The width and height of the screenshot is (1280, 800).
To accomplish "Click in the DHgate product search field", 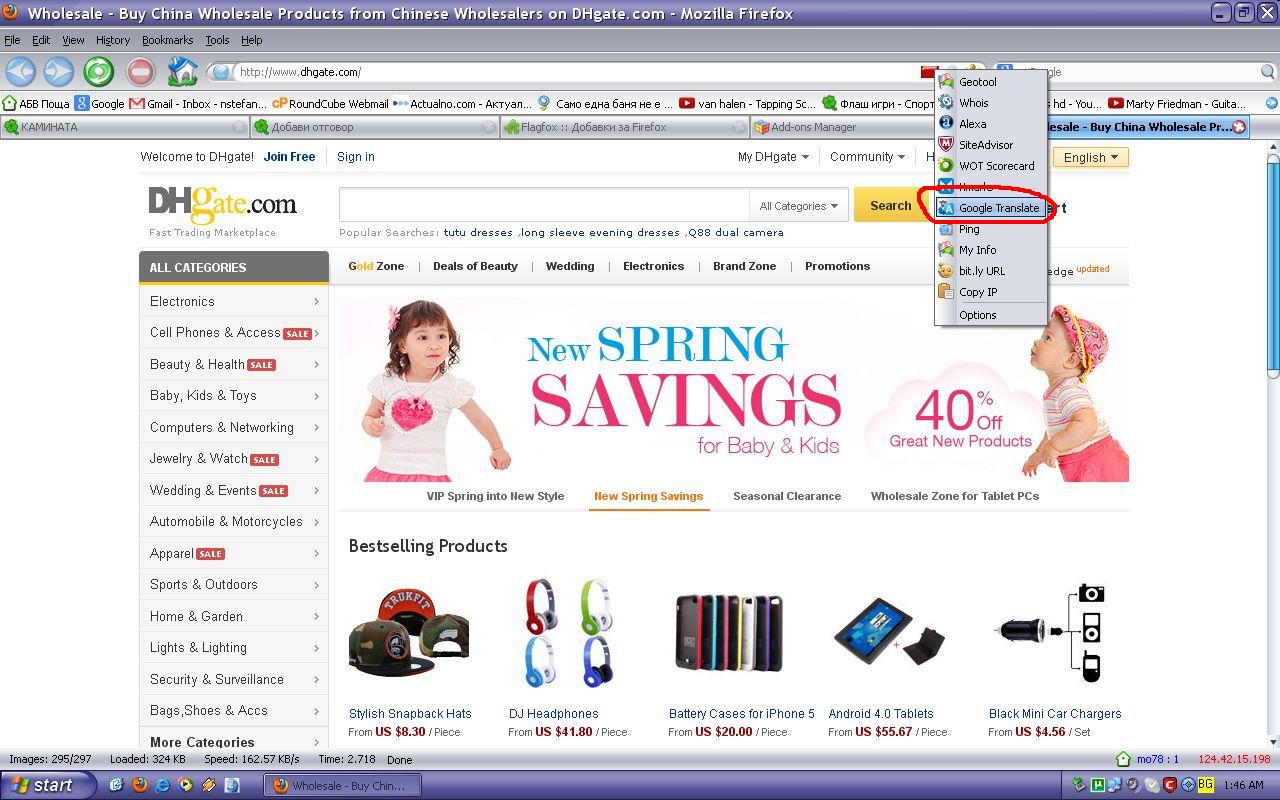I will tap(543, 206).
